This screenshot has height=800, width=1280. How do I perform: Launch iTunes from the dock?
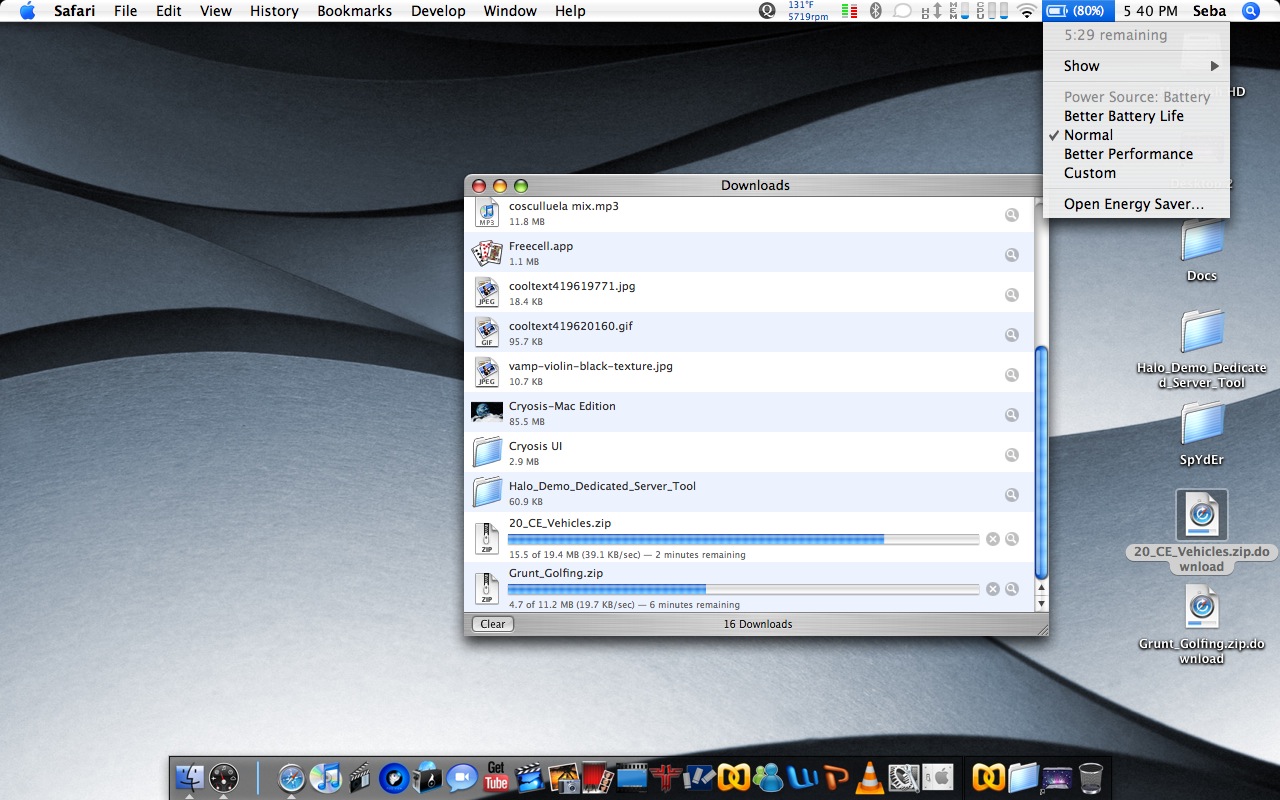tap(325, 777)
